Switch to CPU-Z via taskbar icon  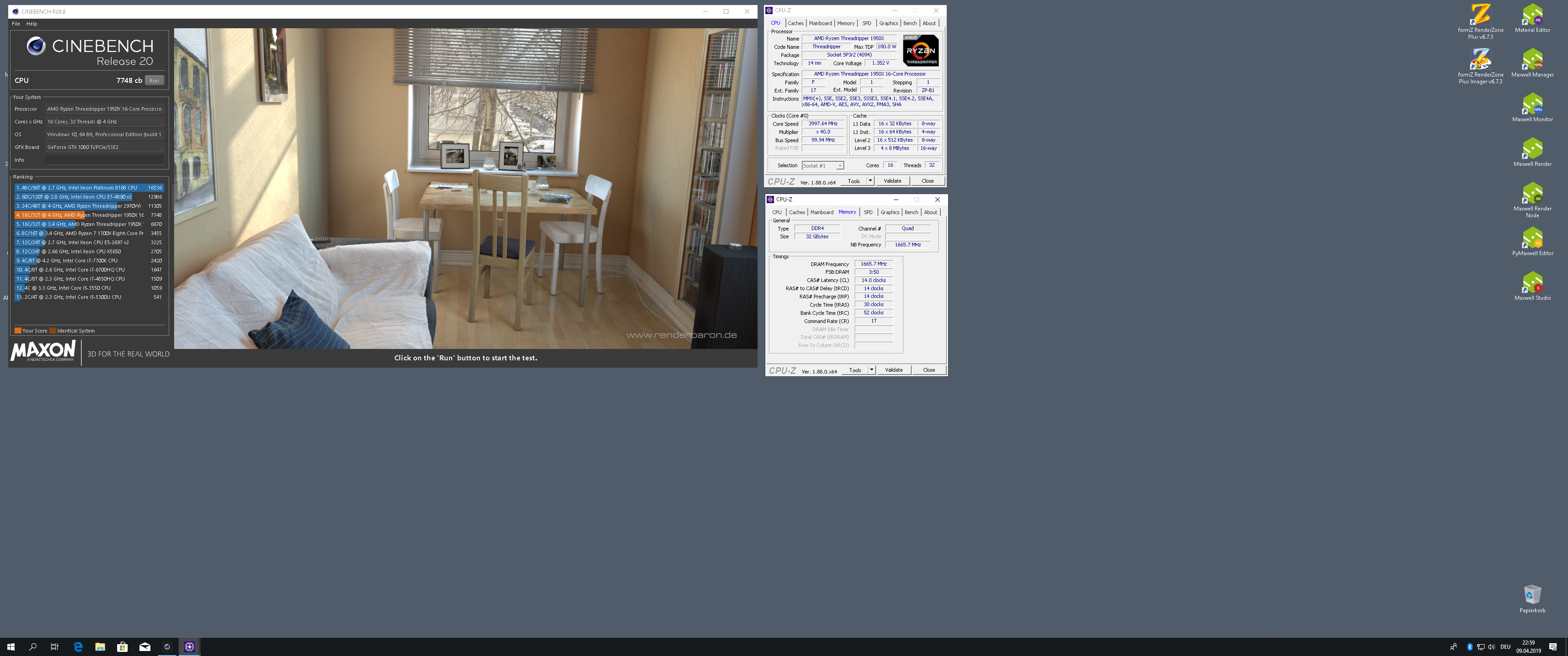pyautogui.click(x=189, y=647)
